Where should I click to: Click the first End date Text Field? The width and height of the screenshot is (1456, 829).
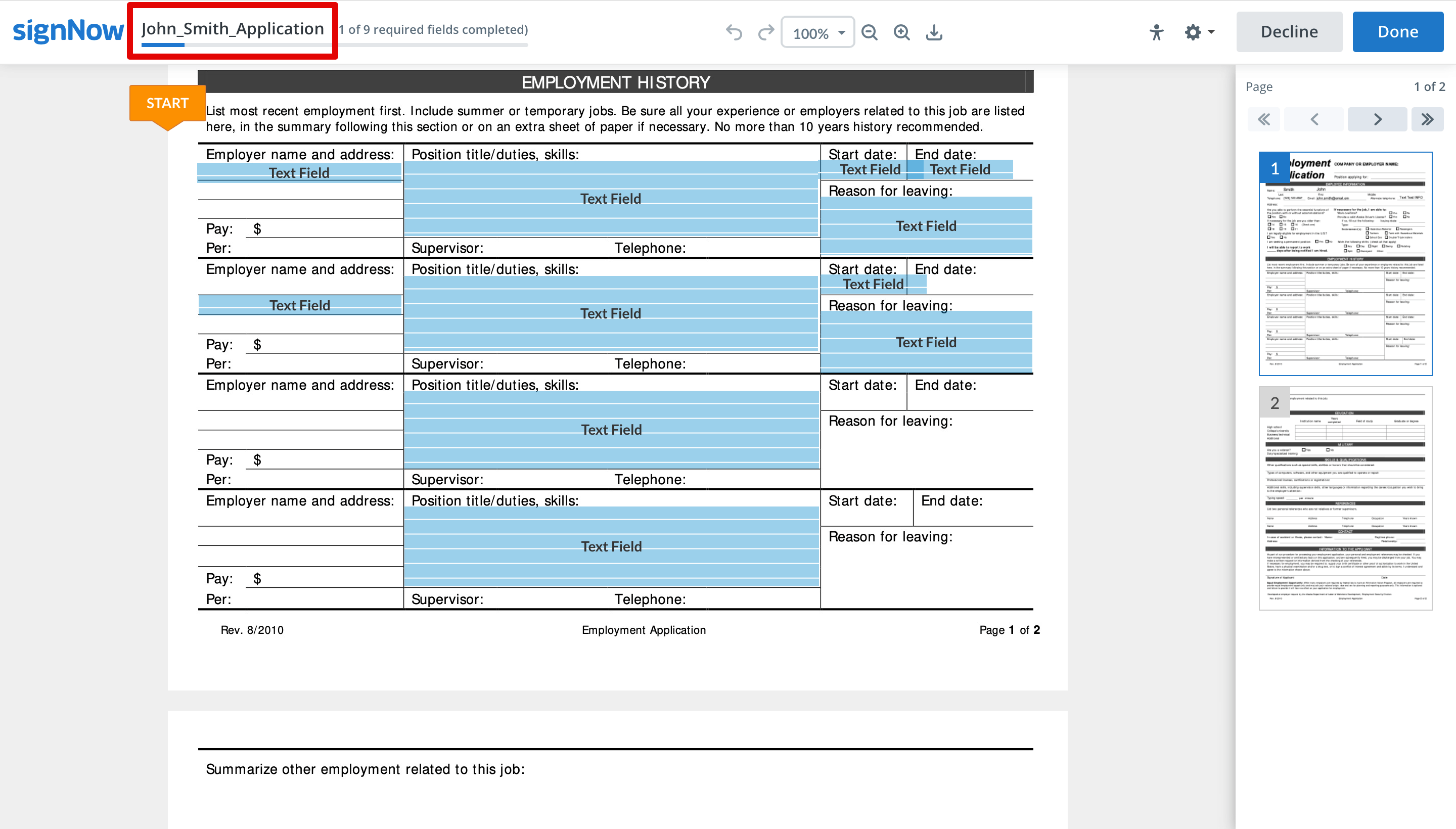click(960, 170)
